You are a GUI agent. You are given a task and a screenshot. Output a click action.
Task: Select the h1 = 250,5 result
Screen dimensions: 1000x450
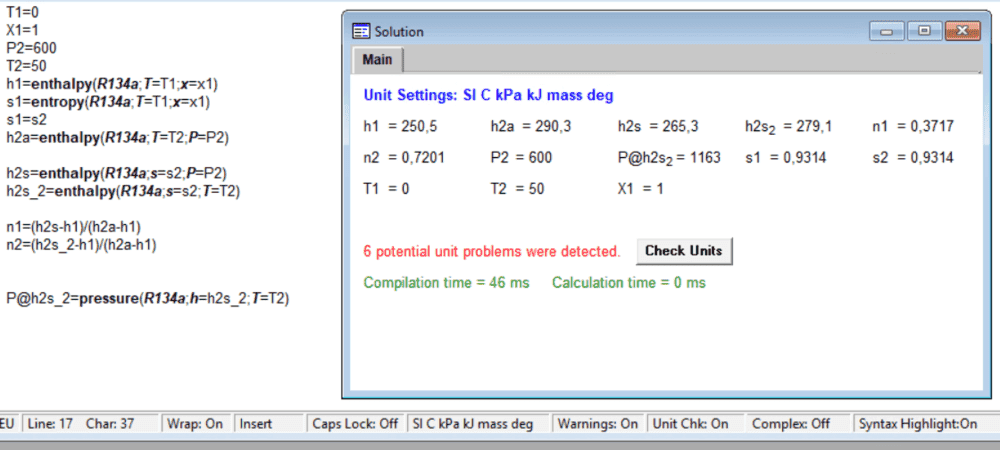coord(401,126)
